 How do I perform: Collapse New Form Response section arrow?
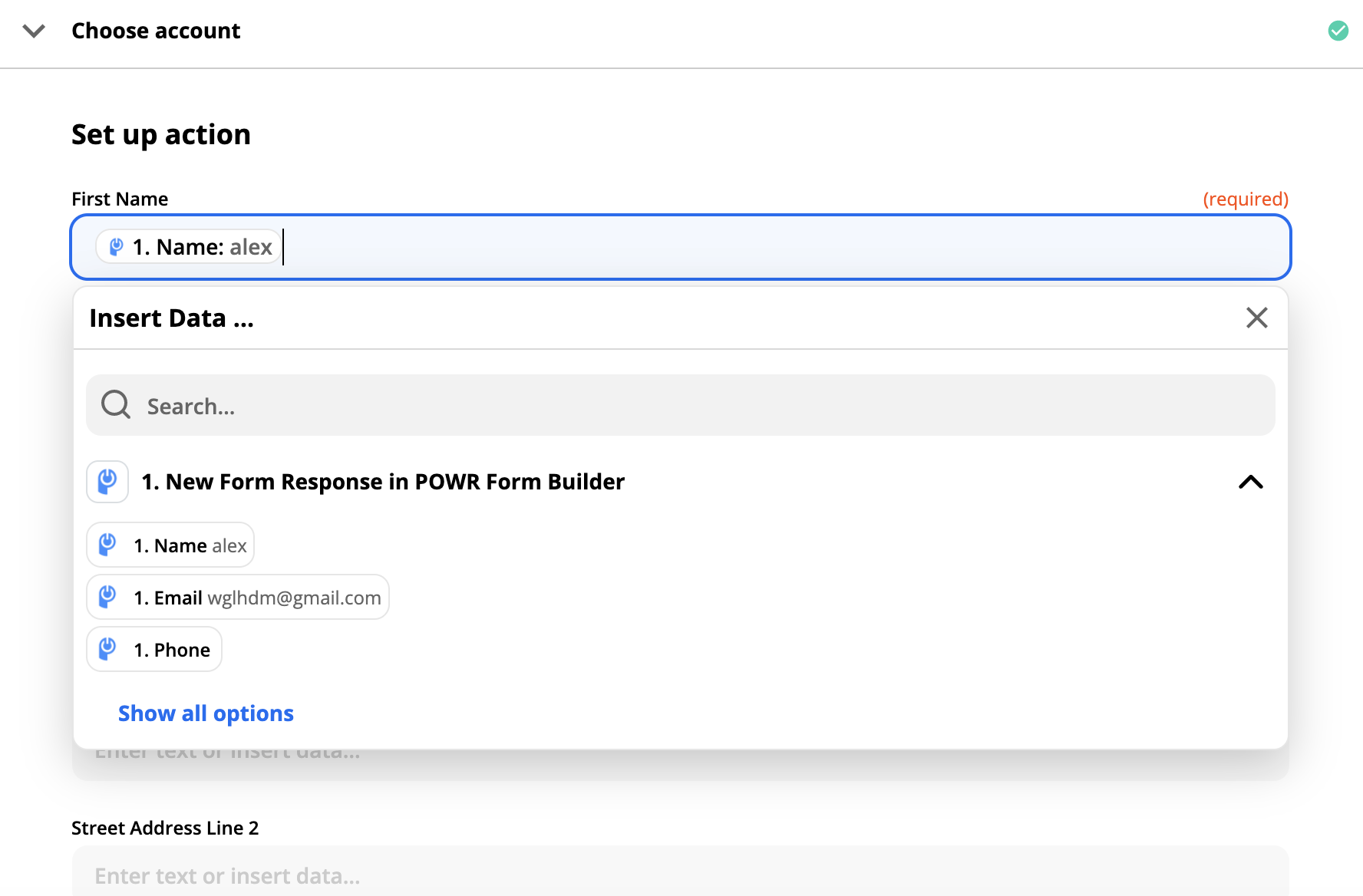click(x=1251, y=482)
